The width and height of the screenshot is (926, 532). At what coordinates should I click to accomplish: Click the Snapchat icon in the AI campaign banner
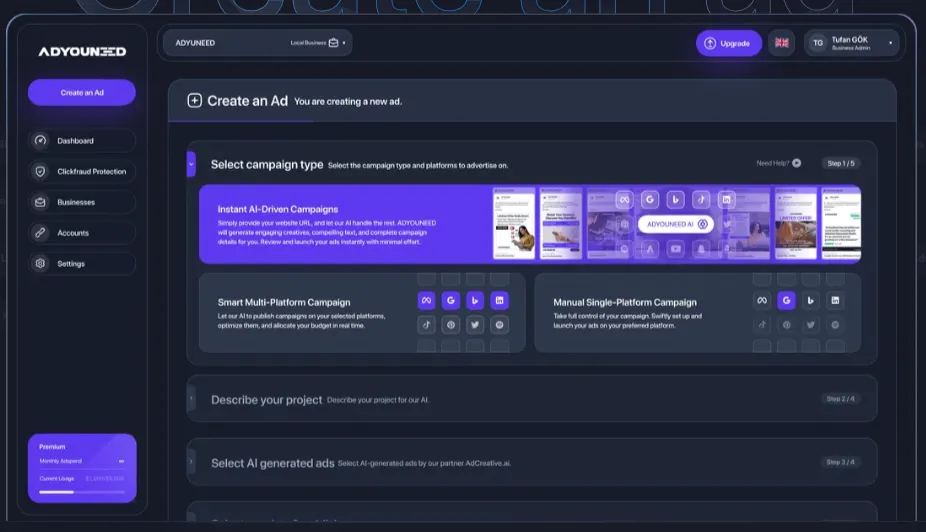pos(701,249)
